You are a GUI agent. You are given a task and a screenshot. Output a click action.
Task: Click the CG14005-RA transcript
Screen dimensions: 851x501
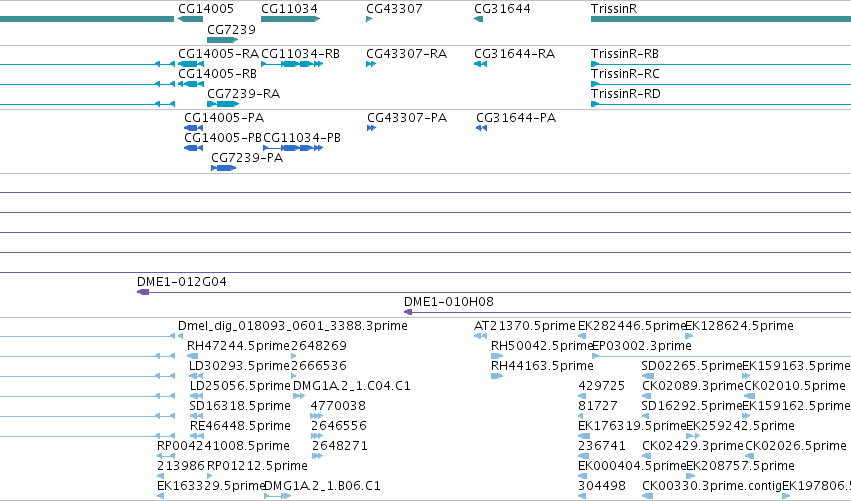click(x=190, y=64)
